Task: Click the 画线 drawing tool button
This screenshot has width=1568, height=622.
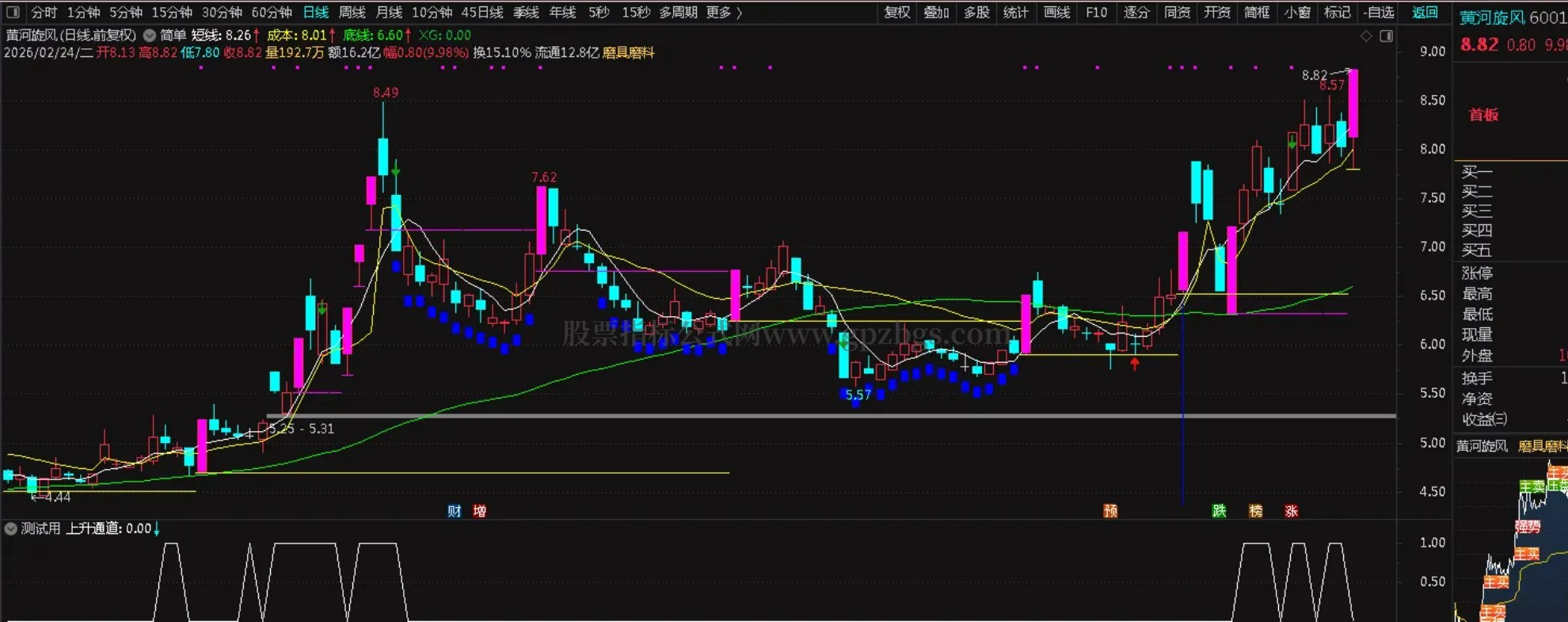Action: [1056, 13]
